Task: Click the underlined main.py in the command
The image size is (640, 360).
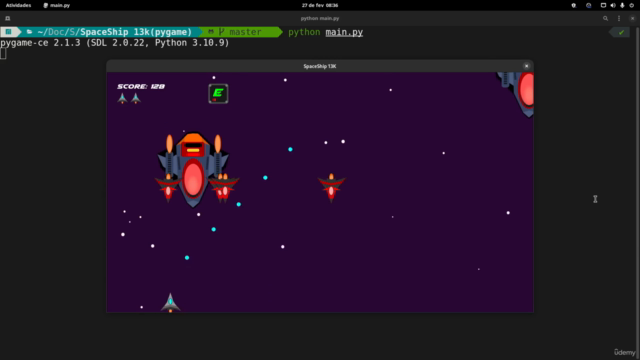Action: click(344, 32)
